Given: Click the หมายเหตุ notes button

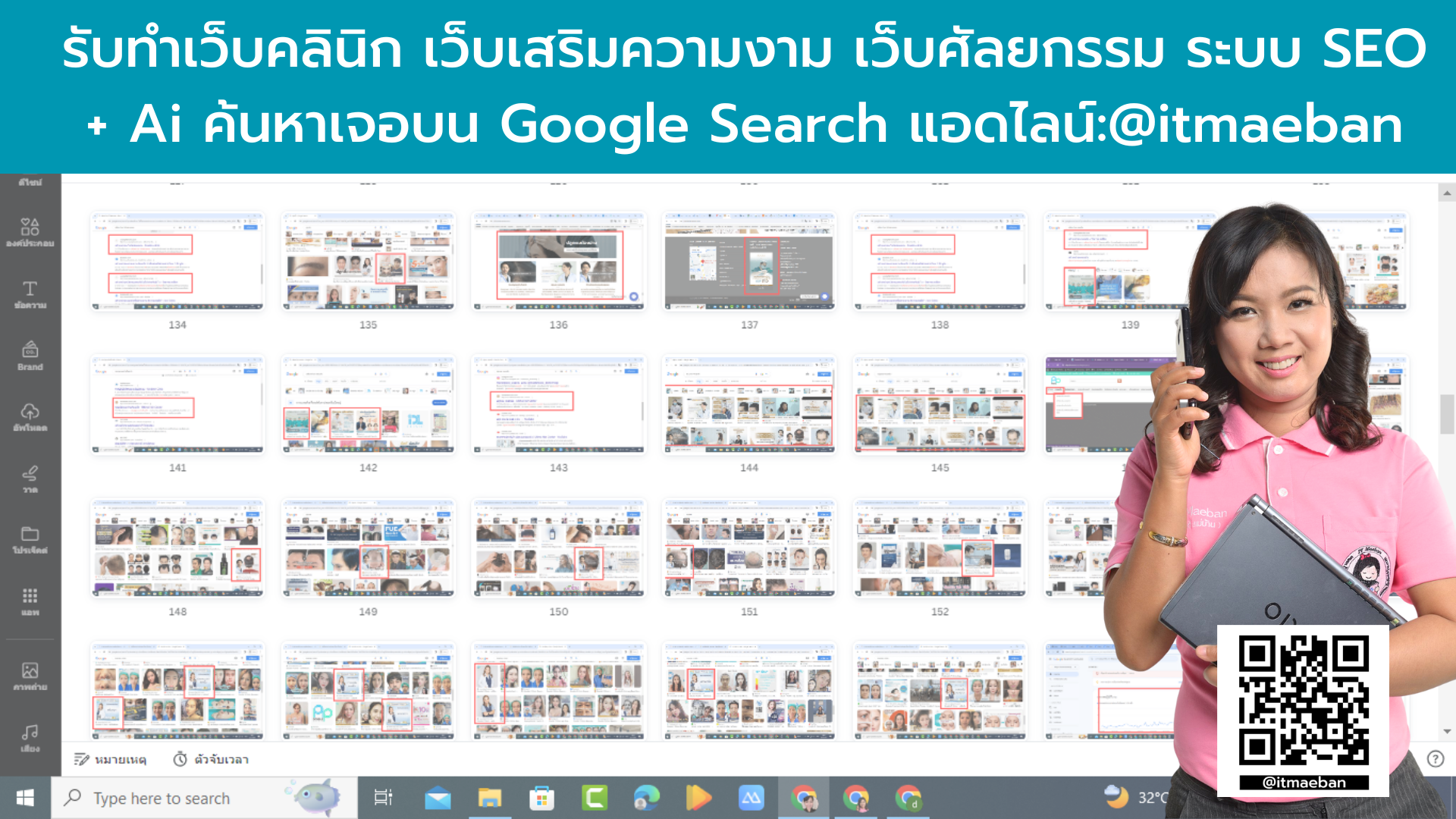Looking at the screenshot, I should (111, 759).
